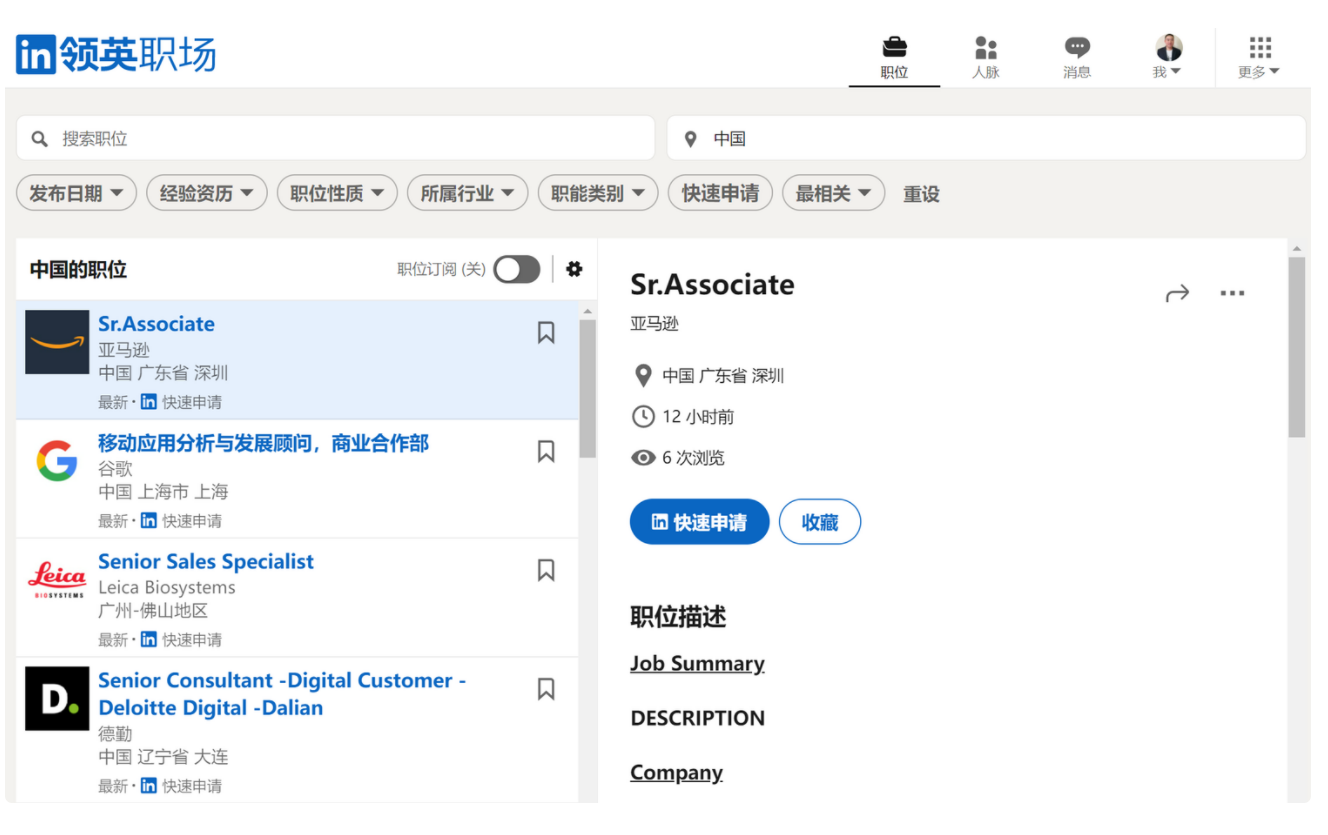
Task: Click the job details scrollbar thumb
Action: (x=1297, y=347)
